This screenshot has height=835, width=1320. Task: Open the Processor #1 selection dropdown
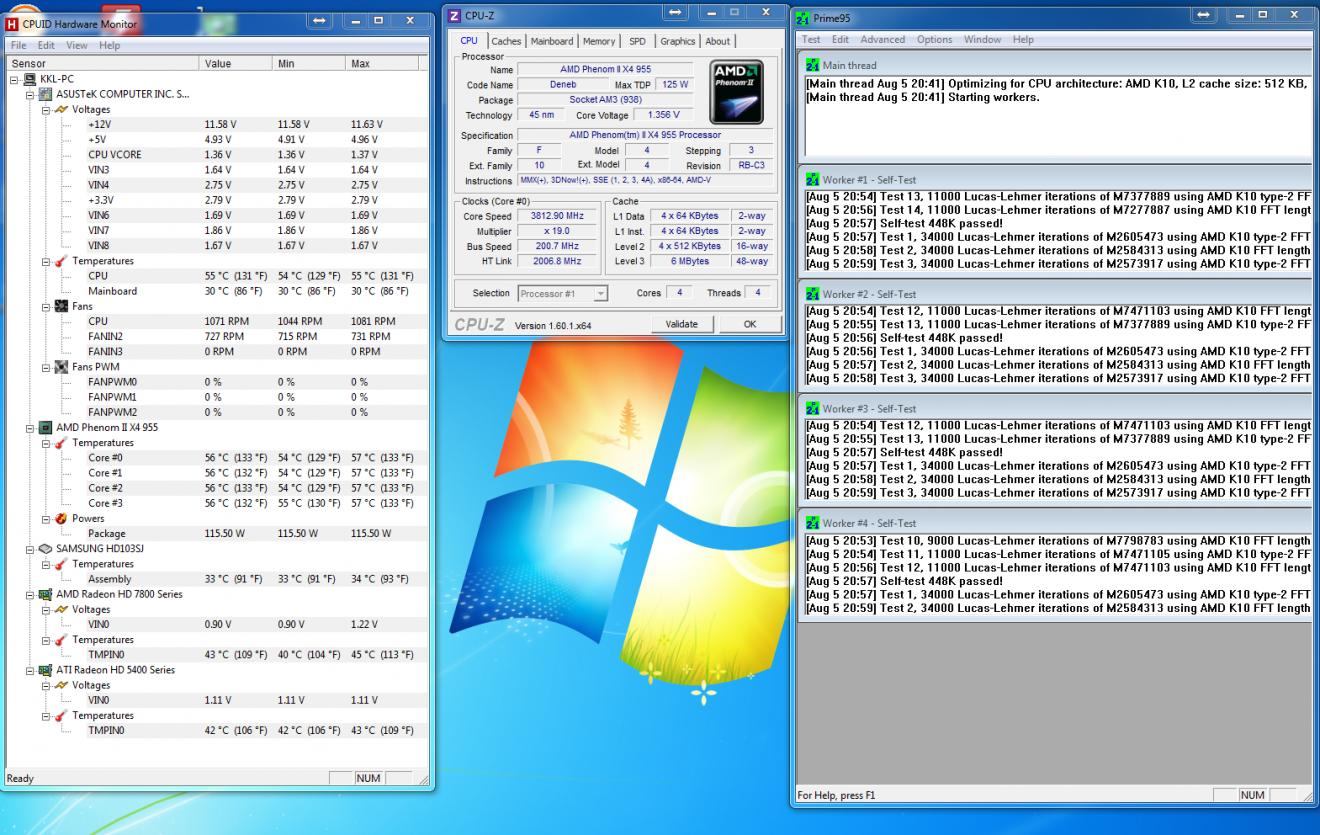tap(600, 294)
